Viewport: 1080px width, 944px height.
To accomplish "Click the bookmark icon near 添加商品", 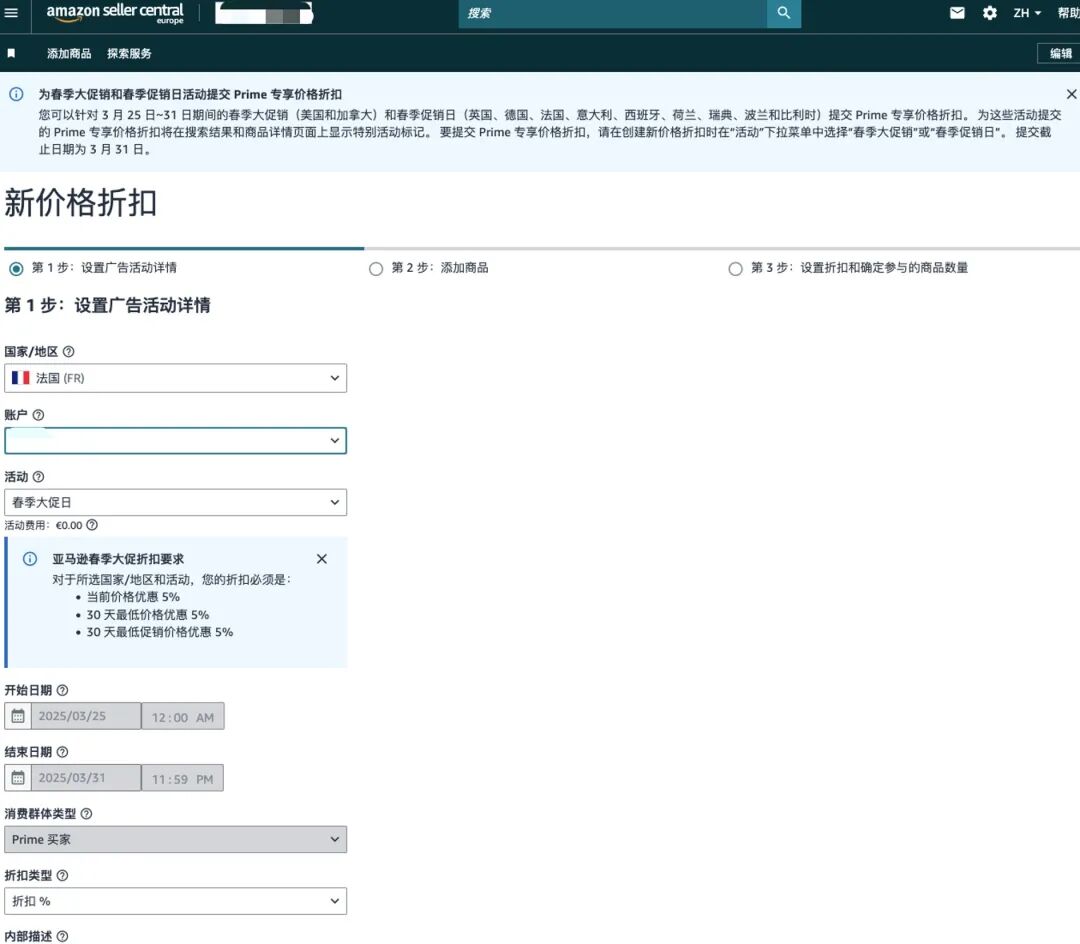I will click(13, 53).
